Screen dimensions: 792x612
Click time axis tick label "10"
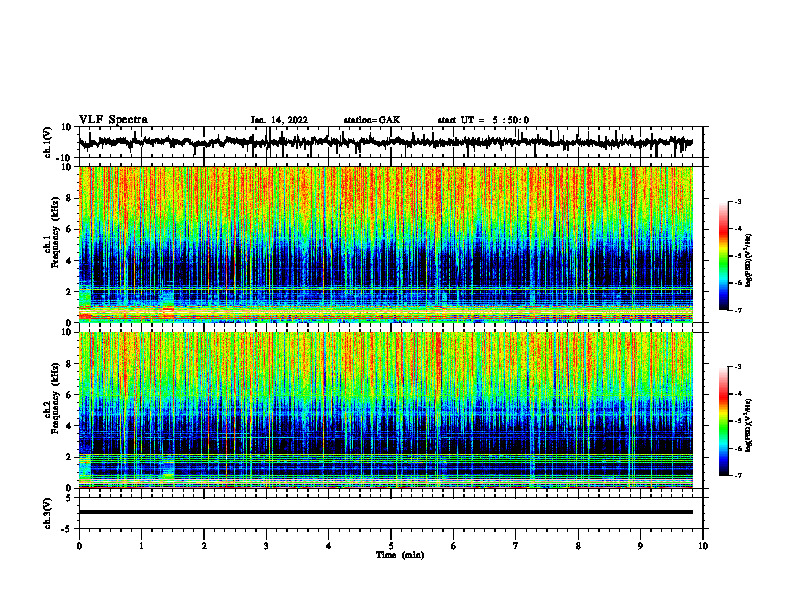click(703, 546)
